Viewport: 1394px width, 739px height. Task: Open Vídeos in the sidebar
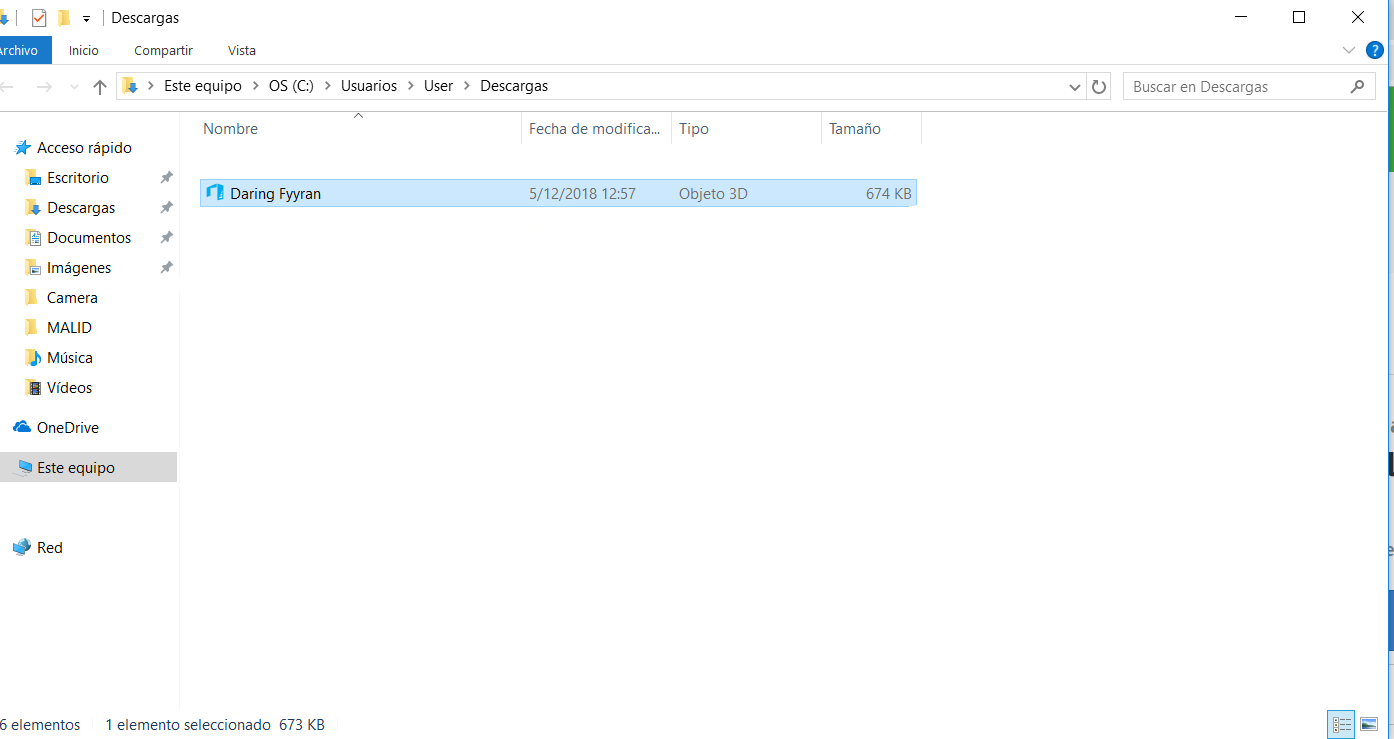point(69,388)
